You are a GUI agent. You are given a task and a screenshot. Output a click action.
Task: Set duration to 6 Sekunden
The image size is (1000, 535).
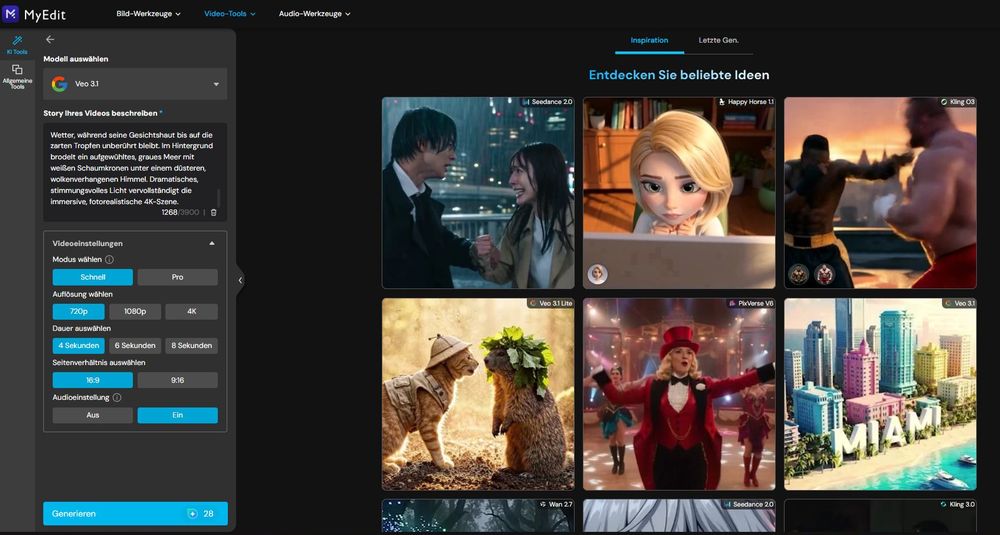pyautogui.click(x=135, y=346)
